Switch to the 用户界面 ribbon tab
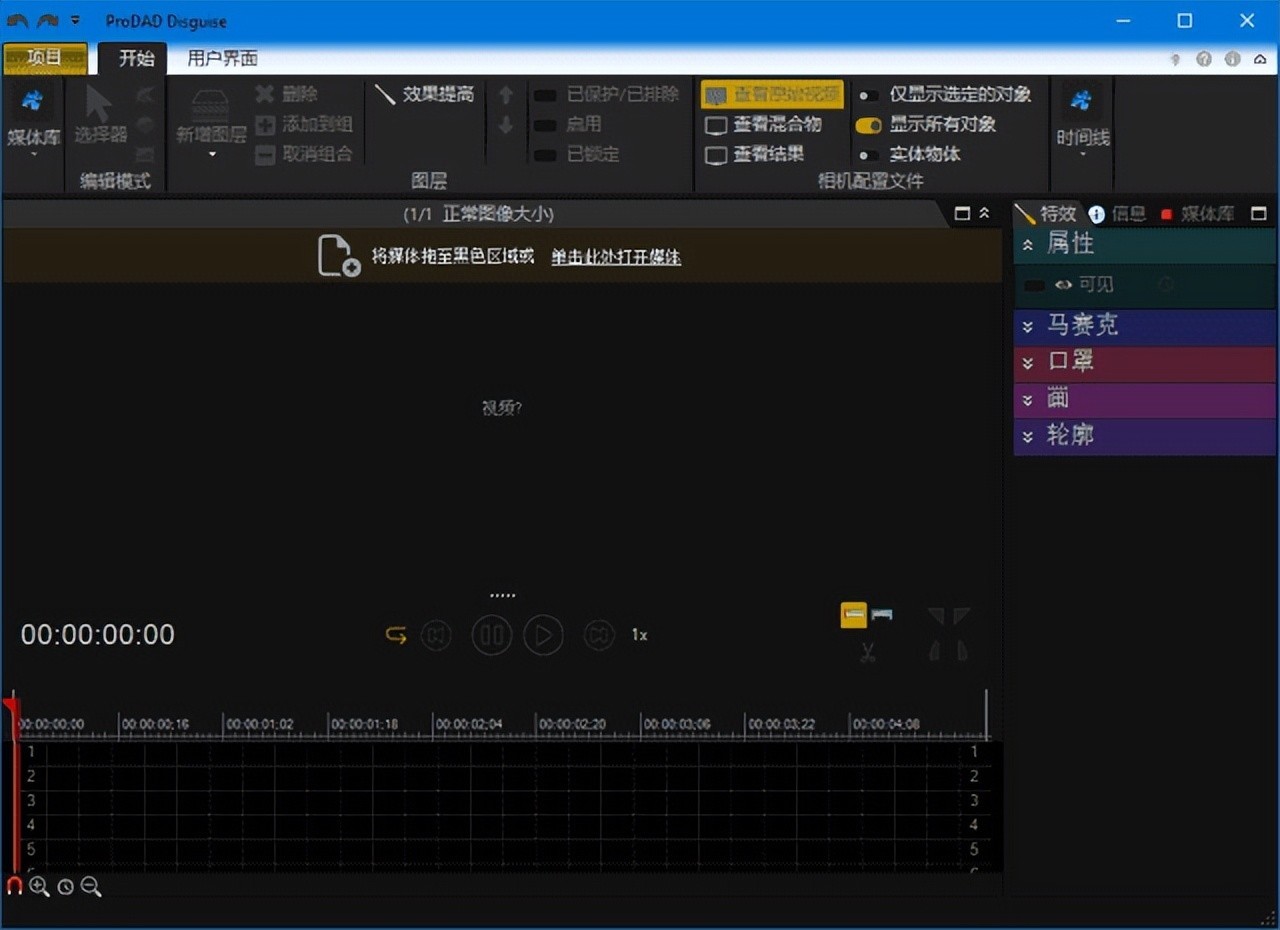The width and height of the screenshot is (1280, 930). point(222,59)
